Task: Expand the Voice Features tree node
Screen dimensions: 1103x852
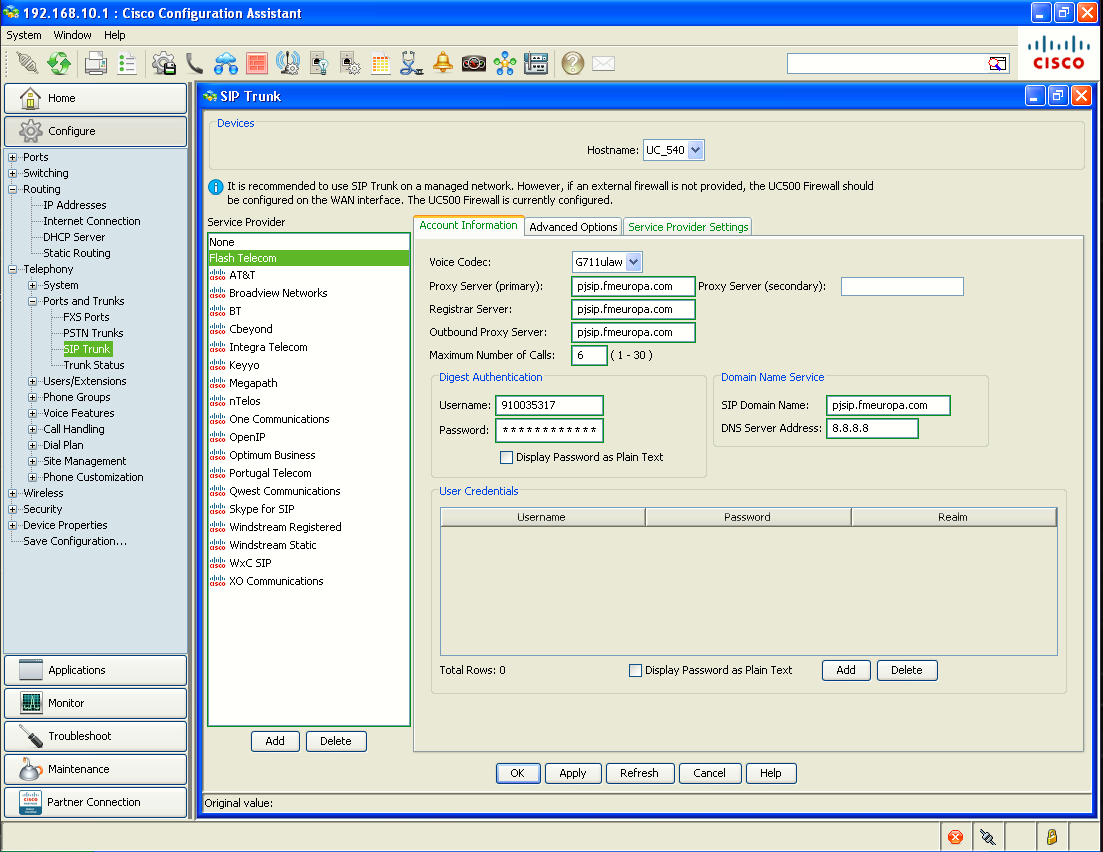Action: [x=32, y=413]
